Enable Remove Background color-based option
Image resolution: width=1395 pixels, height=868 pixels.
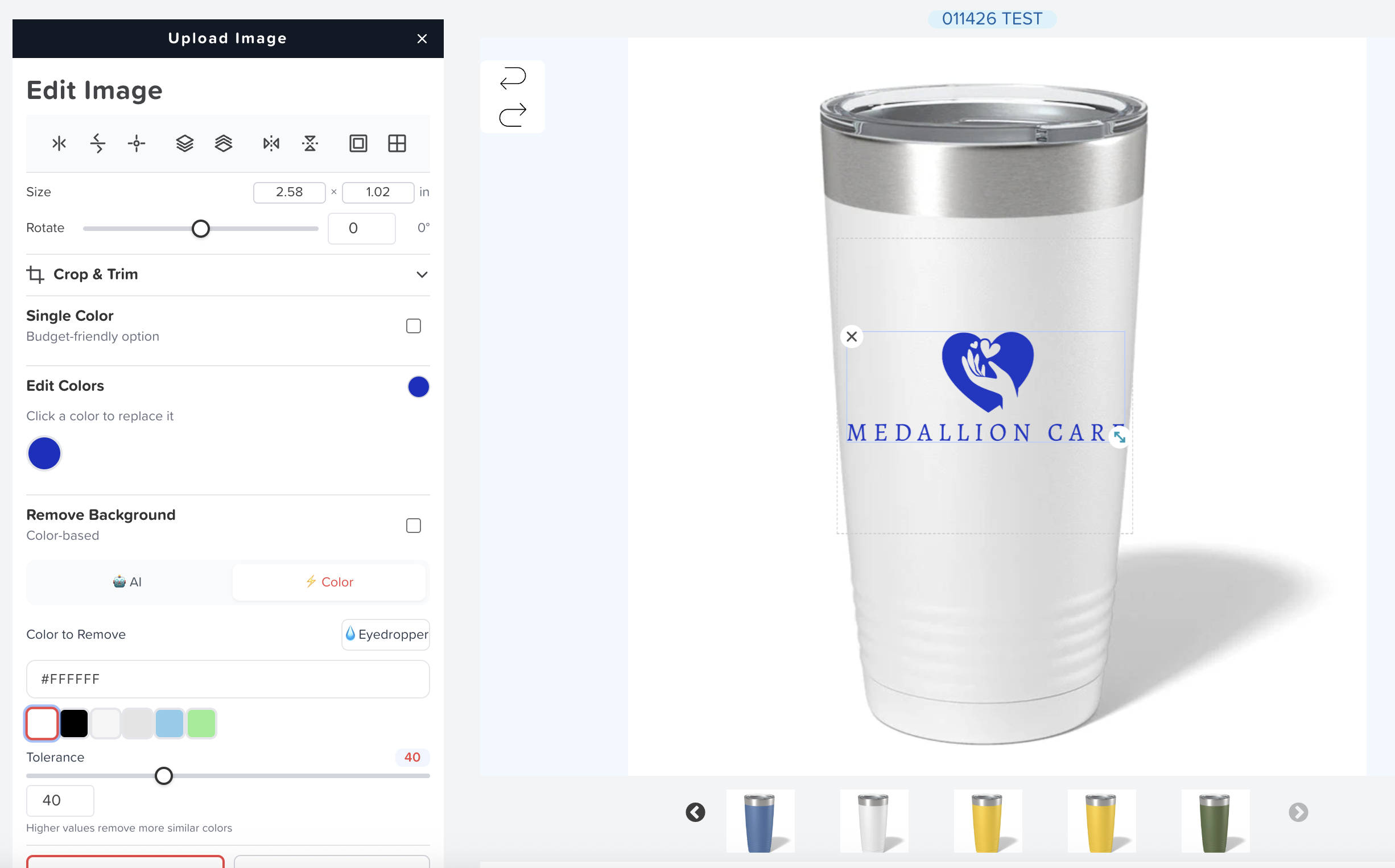pyautogui.click(x=413, y=524)
